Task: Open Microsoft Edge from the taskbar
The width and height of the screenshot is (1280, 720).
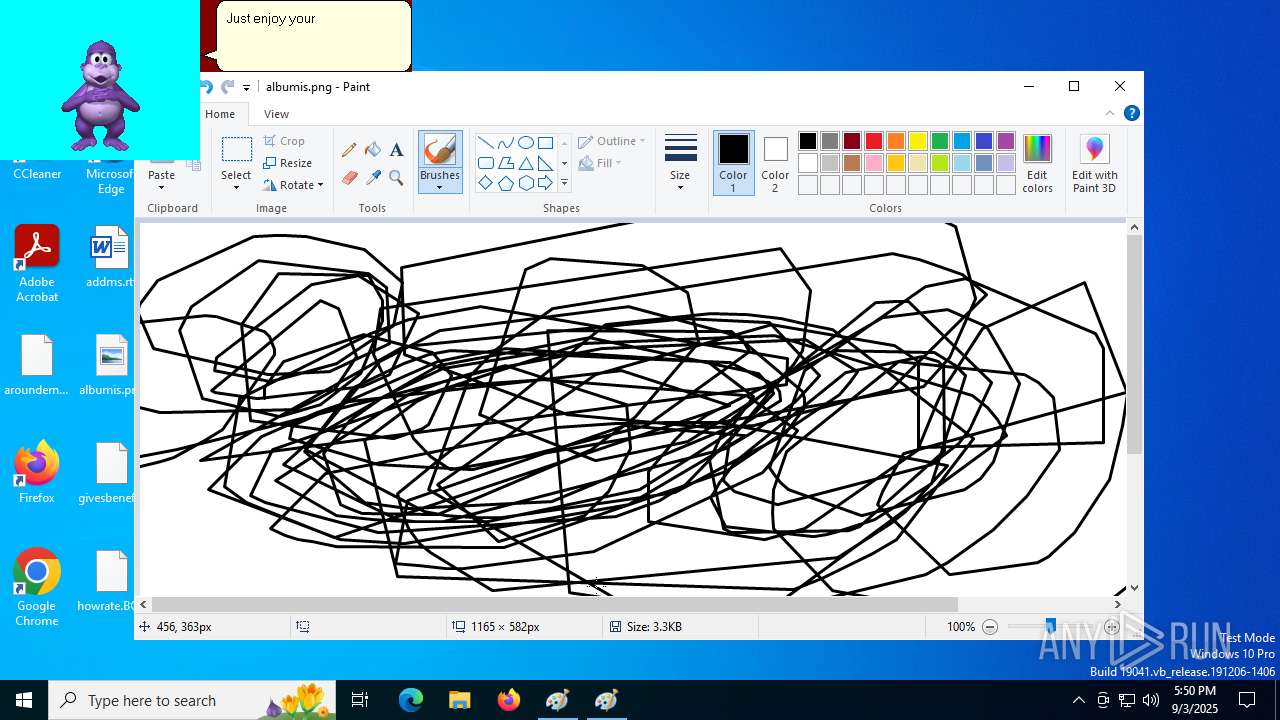Action: coord(411,700)
